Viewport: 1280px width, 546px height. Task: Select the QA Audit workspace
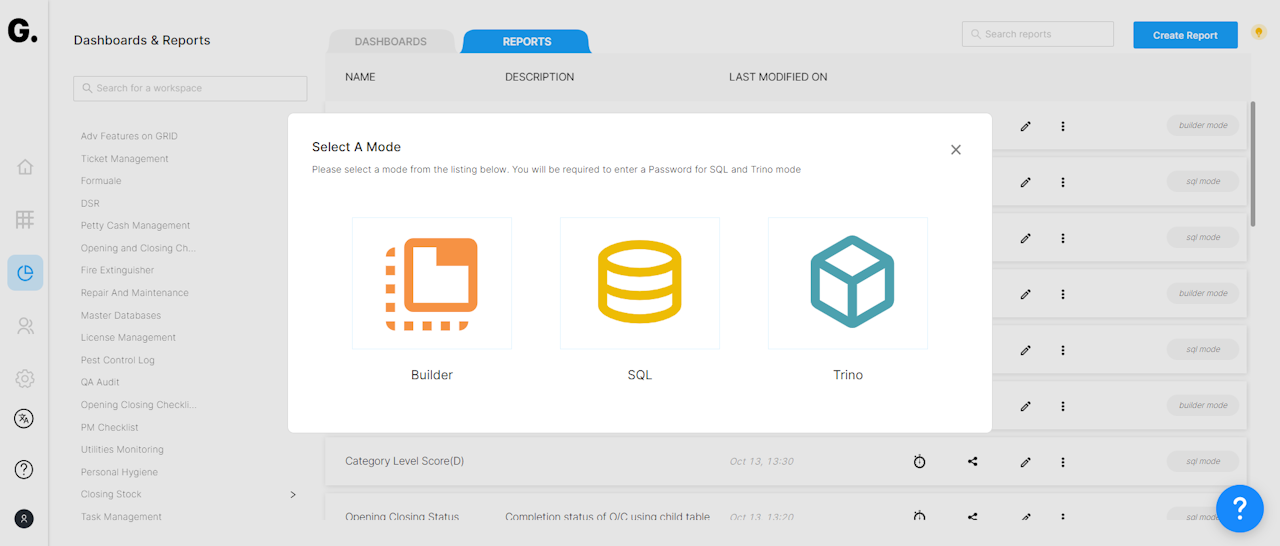pos(101,382)
